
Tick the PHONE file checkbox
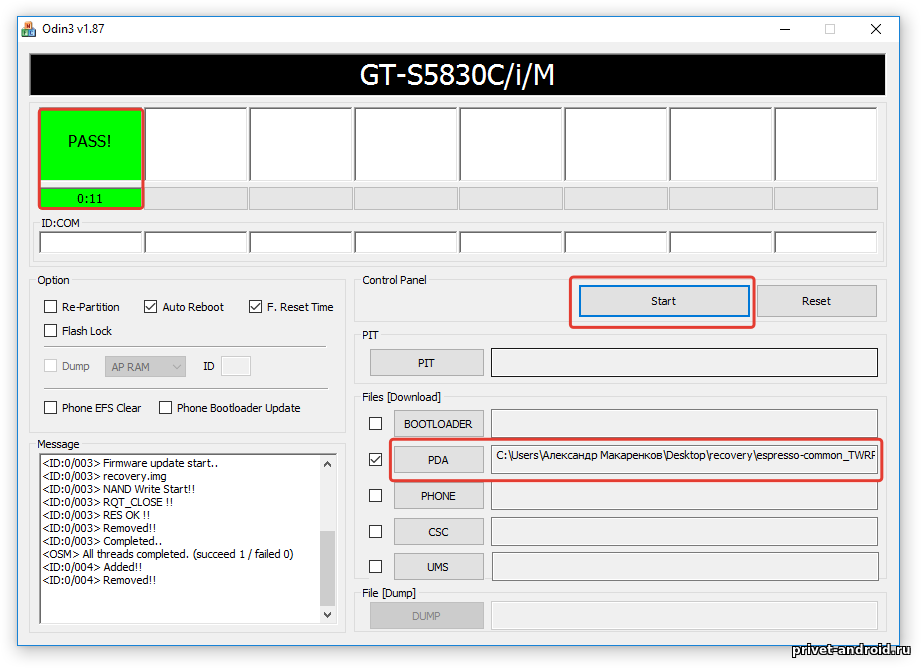point(375,496)
